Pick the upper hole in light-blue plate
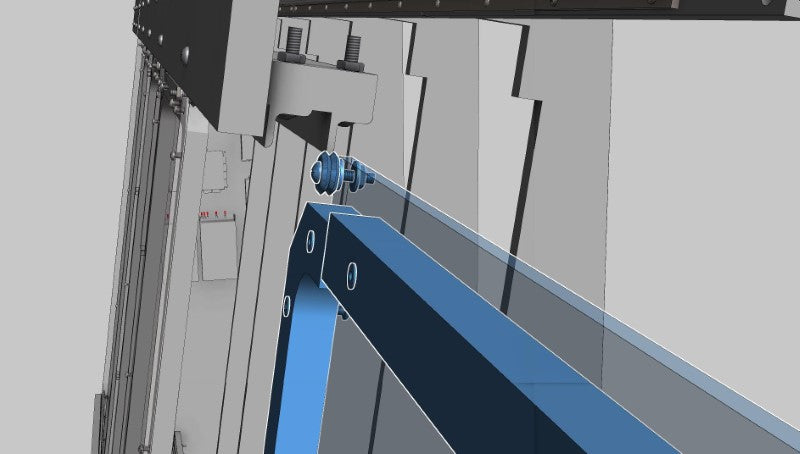This screenshot has width=800, height=454. pyautogui.click(x=311, y=241)
